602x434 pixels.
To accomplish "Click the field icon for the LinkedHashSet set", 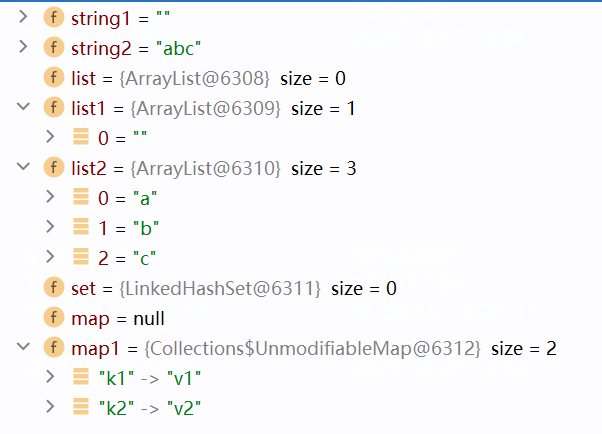I will [x=54, y=288].
